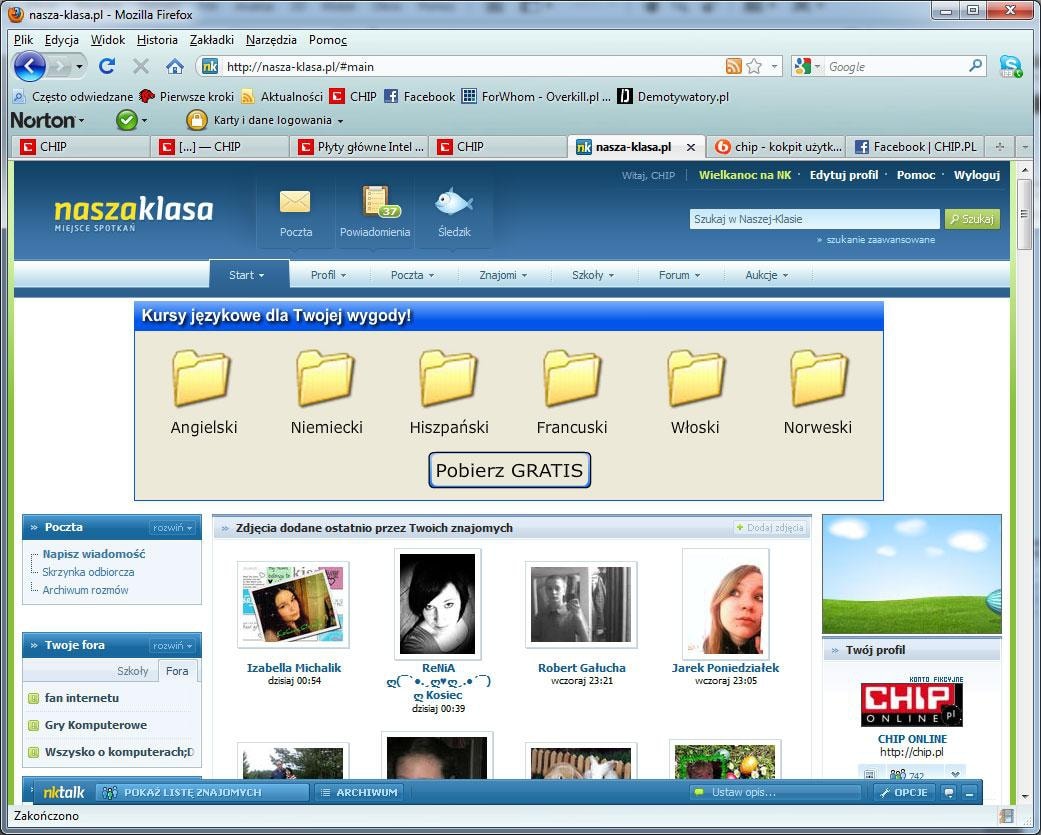Open the Profil navigation dropdown
Image resolution: width=1041 pixels, height=835 pixels.
click(x=329, y=275)
